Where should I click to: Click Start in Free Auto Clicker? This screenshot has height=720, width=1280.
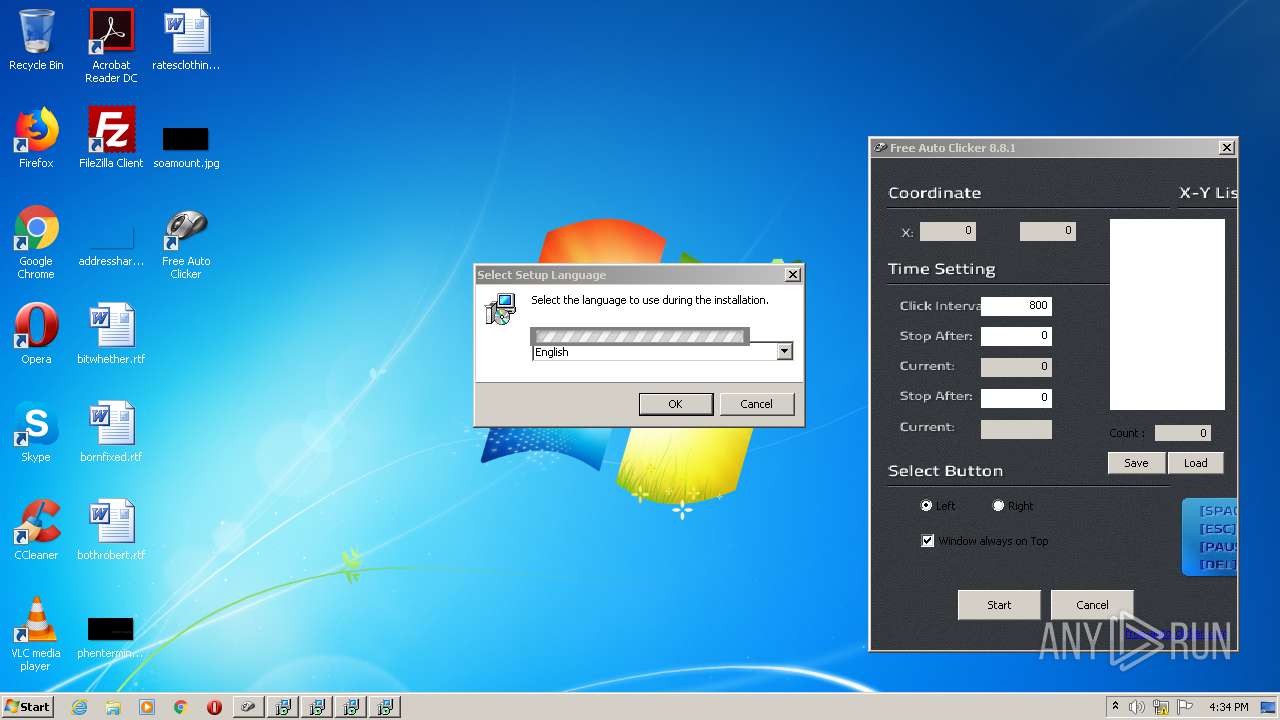(x=999, y=605)
